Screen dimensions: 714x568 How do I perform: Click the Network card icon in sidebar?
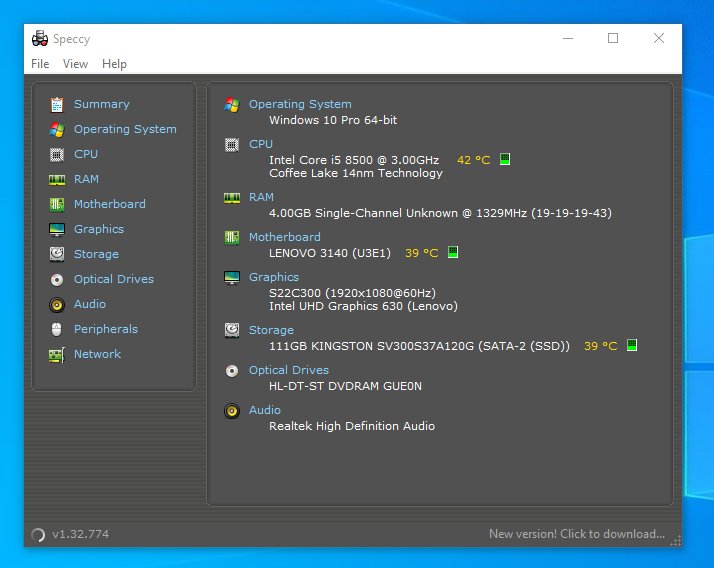pos(57,354)
